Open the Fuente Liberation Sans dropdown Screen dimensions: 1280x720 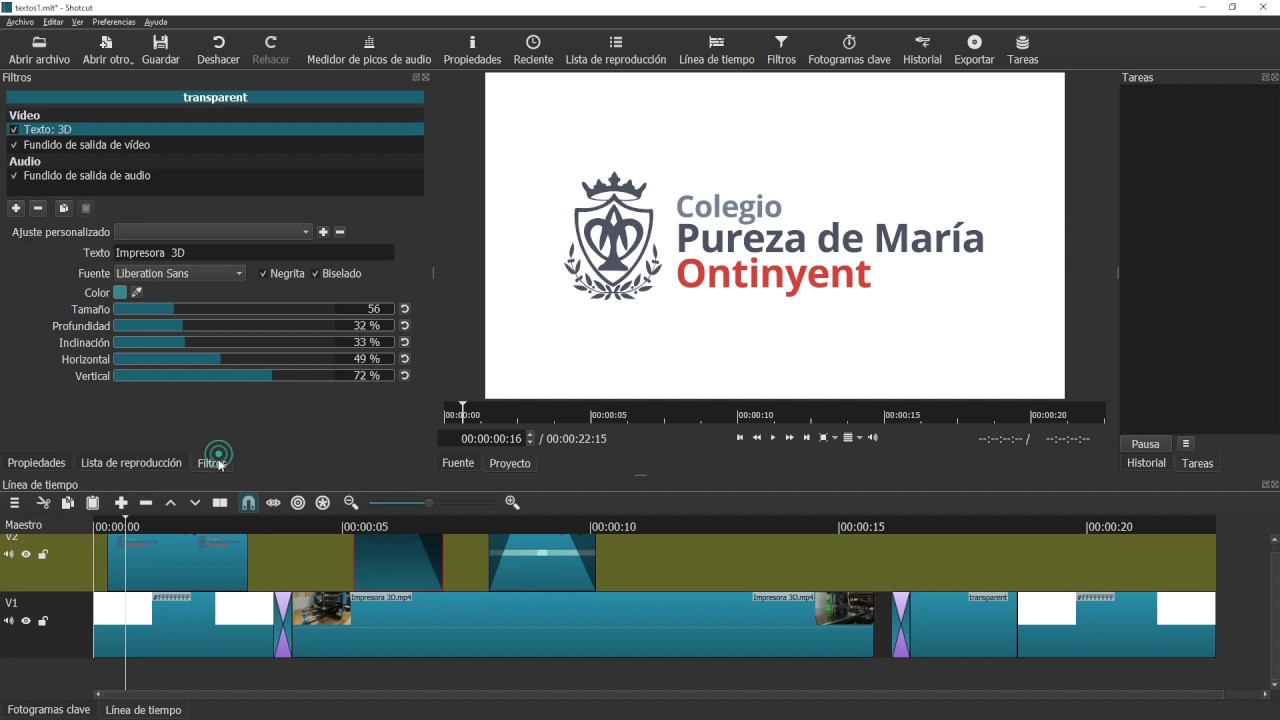180,273
